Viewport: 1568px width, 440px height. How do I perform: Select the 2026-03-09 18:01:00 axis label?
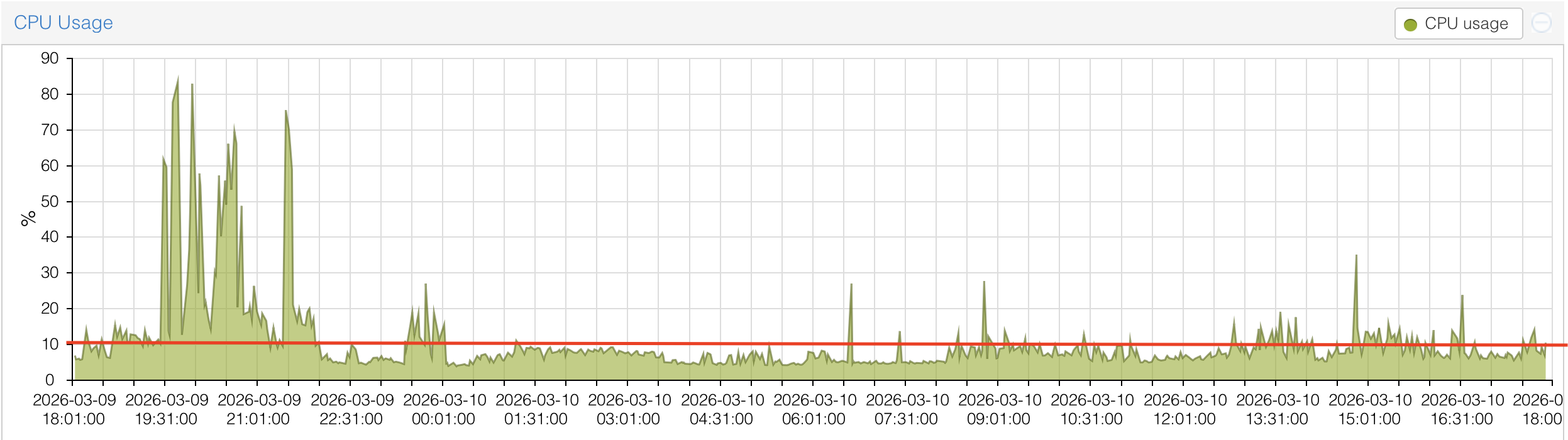[74, 409]
